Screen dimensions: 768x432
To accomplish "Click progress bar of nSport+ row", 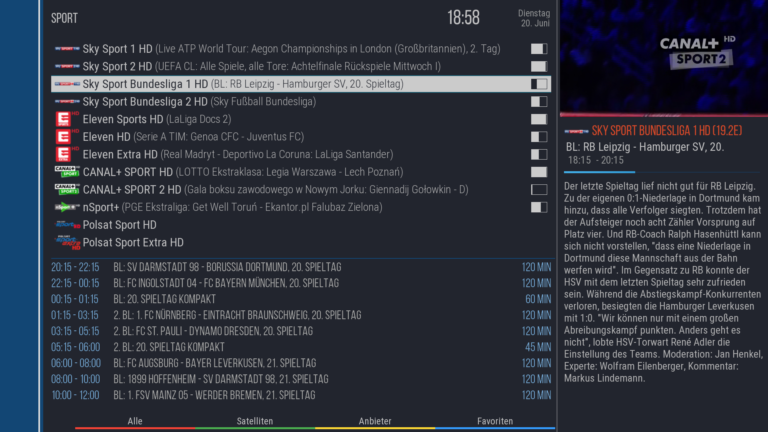I will tap(539, 207).
